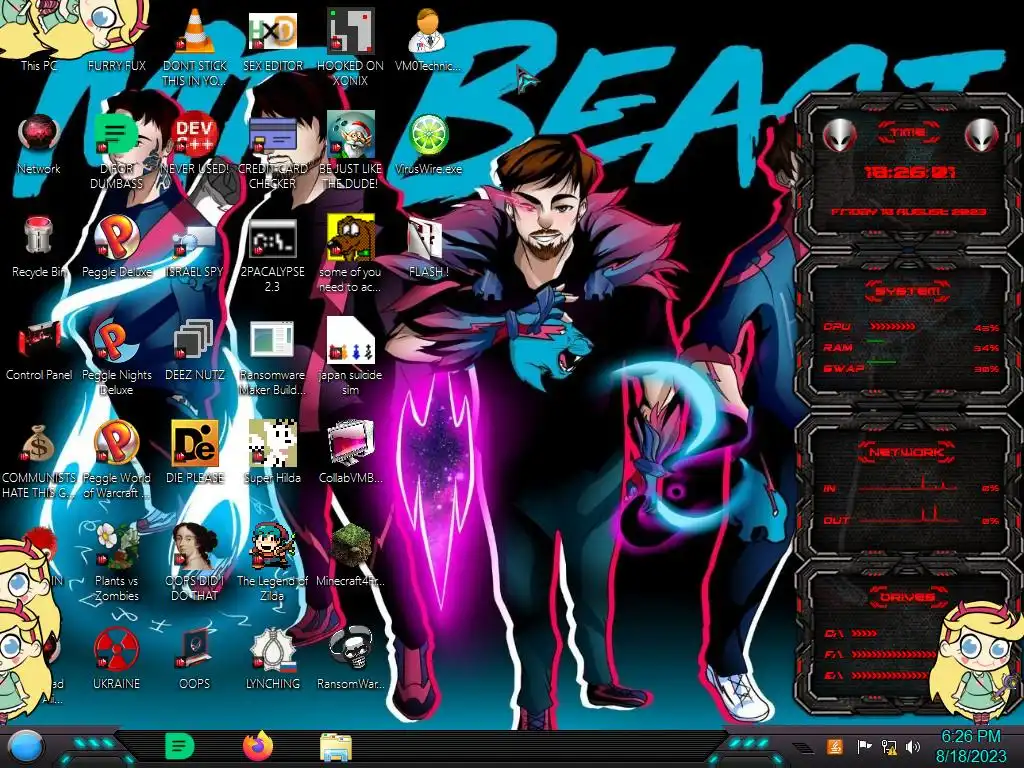Launch VirusWire.exe lime icon
Viewport: 1024px width, 768px height.
(428, 134)
